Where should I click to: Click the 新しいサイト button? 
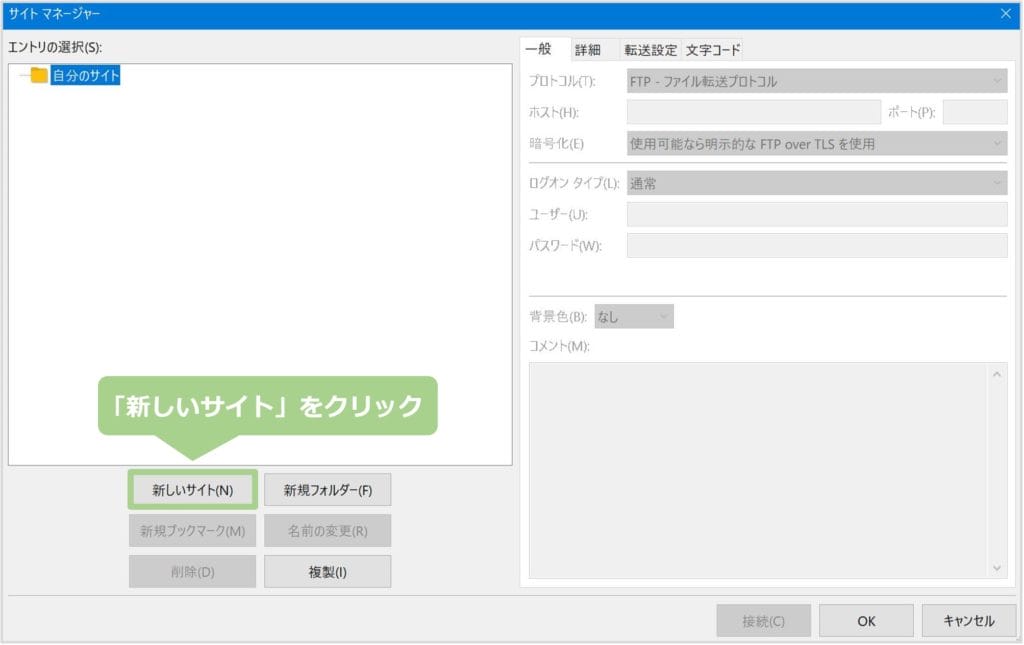click(193, 489)
